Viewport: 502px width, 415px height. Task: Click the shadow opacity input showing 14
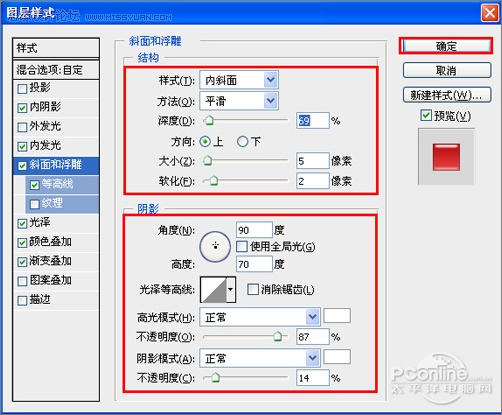click(x=313, y=378)
